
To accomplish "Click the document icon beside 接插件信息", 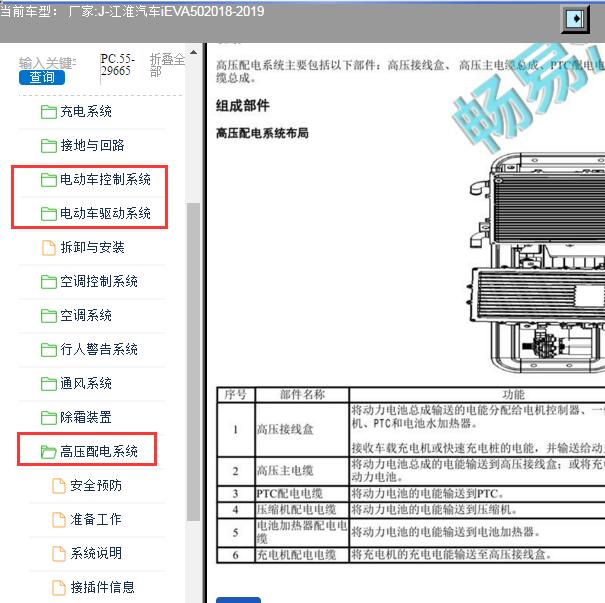I will pos(59,588).
